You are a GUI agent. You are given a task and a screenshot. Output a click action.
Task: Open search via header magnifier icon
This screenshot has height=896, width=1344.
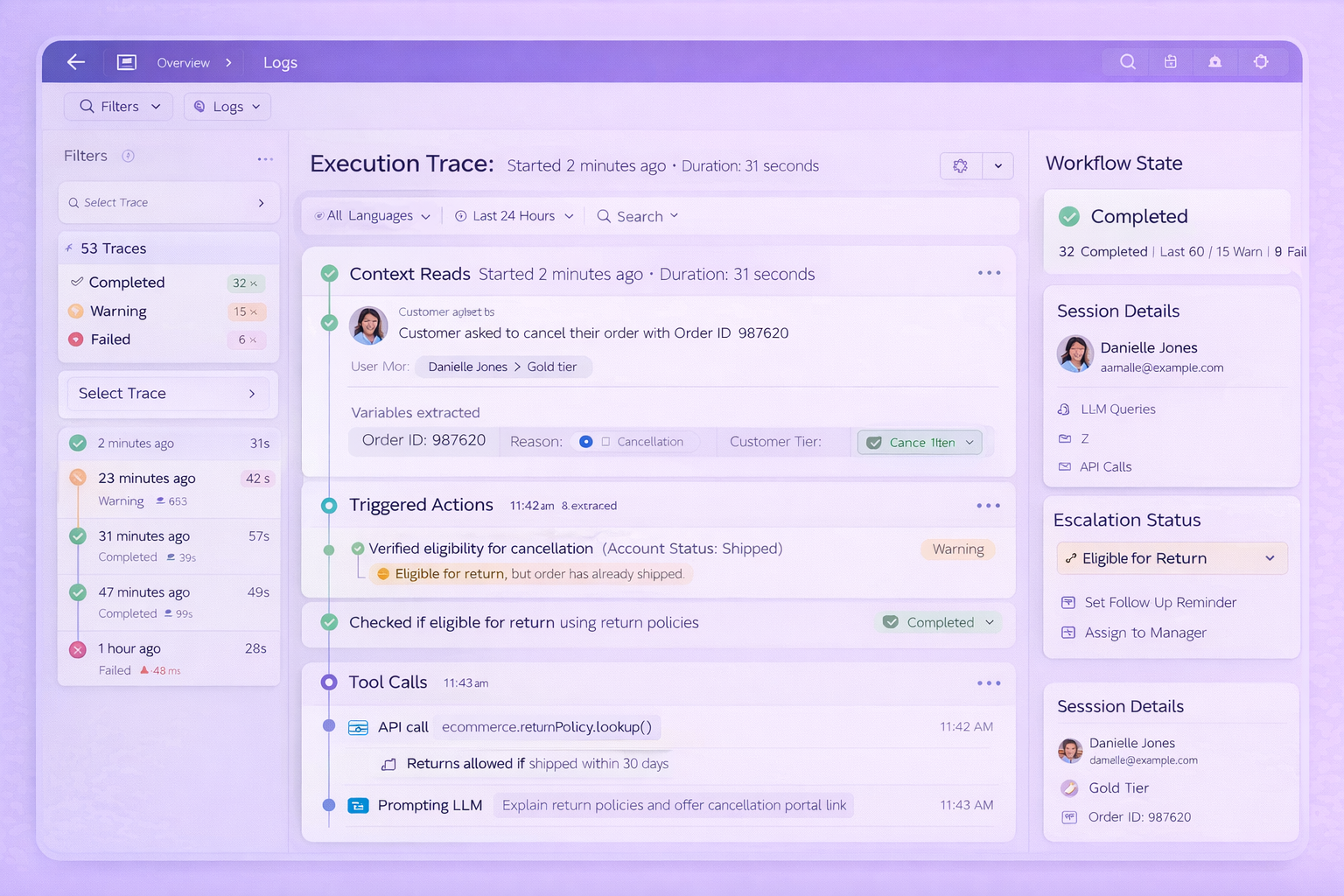(x=1128, y=62)
